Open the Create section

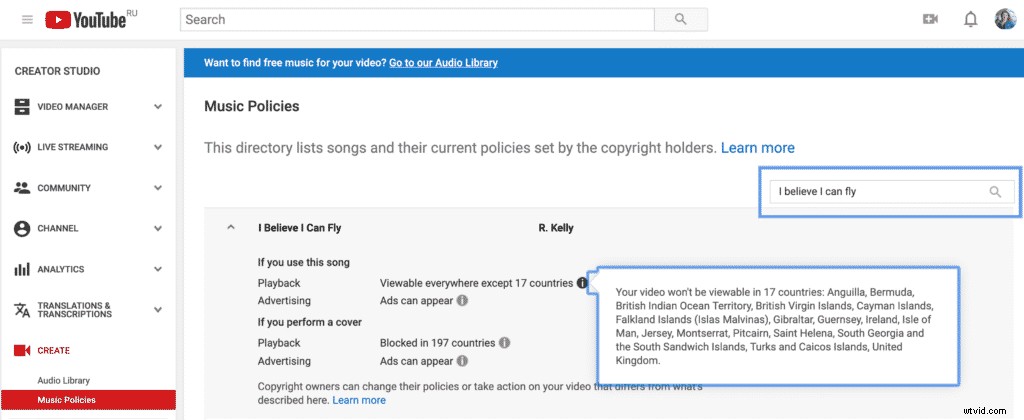[54, 351]
